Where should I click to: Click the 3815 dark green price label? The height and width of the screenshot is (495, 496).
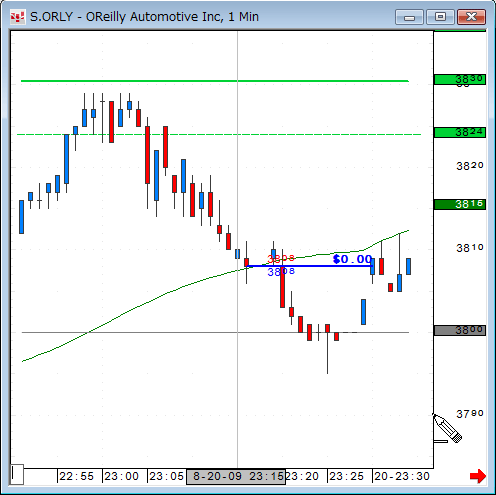460,204
